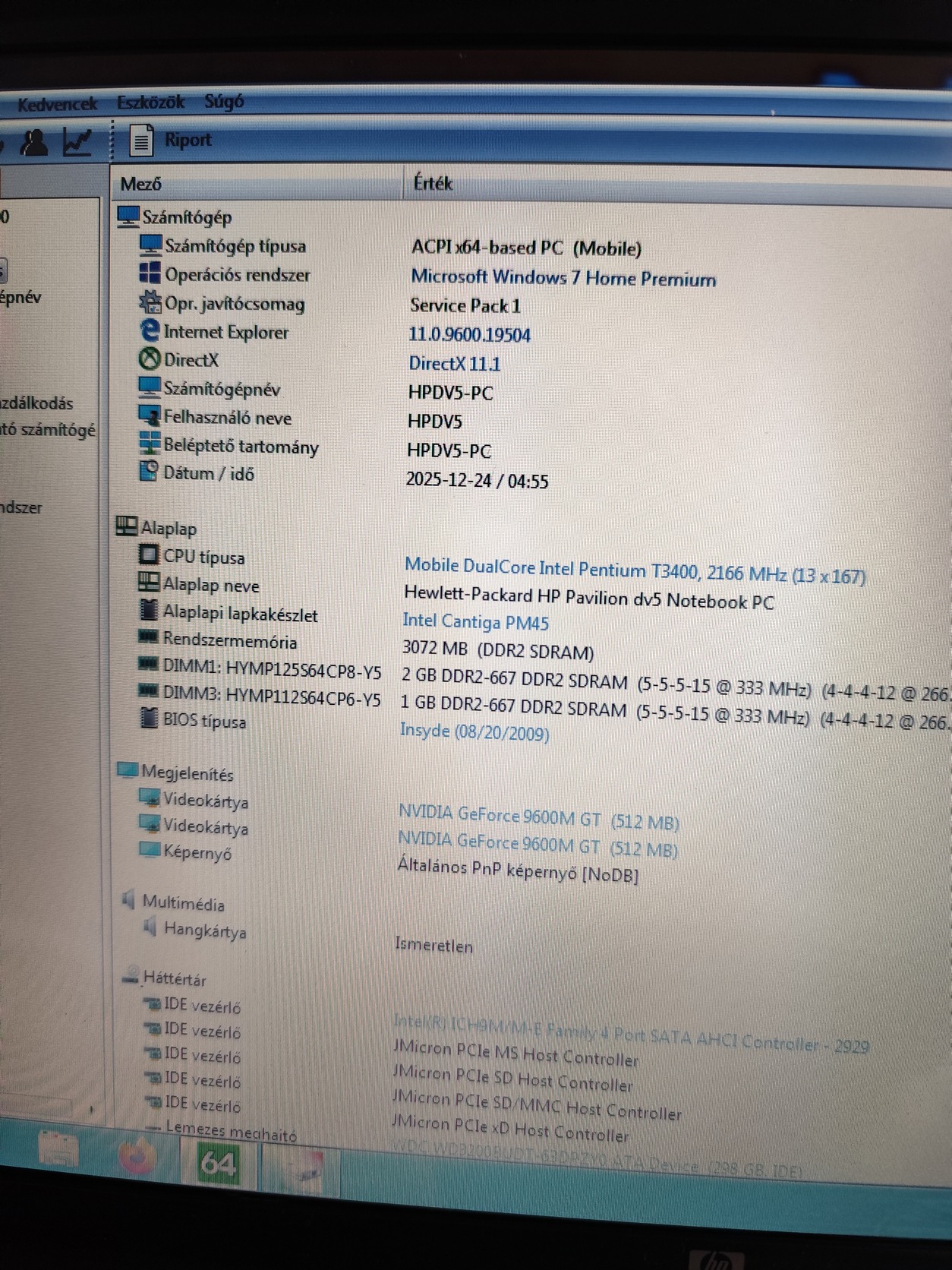Click the DirectX row icon

pyautogui.click(x=150, y=359)
